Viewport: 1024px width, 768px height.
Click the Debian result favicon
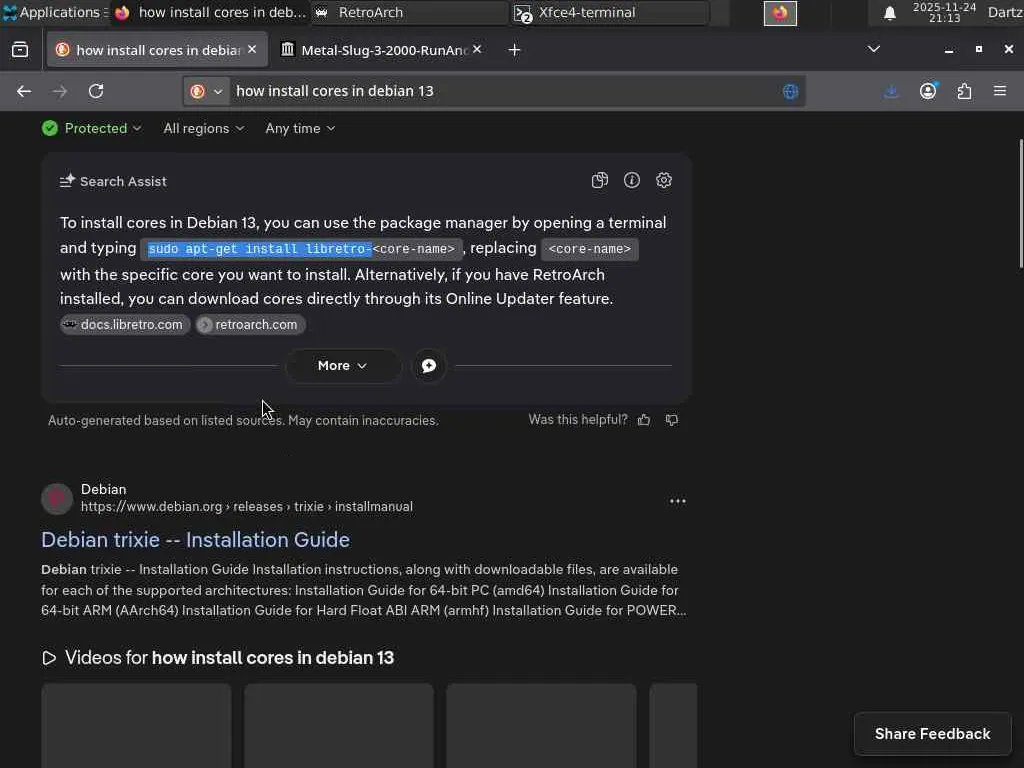pyautogui.click(x=57, y=499)
